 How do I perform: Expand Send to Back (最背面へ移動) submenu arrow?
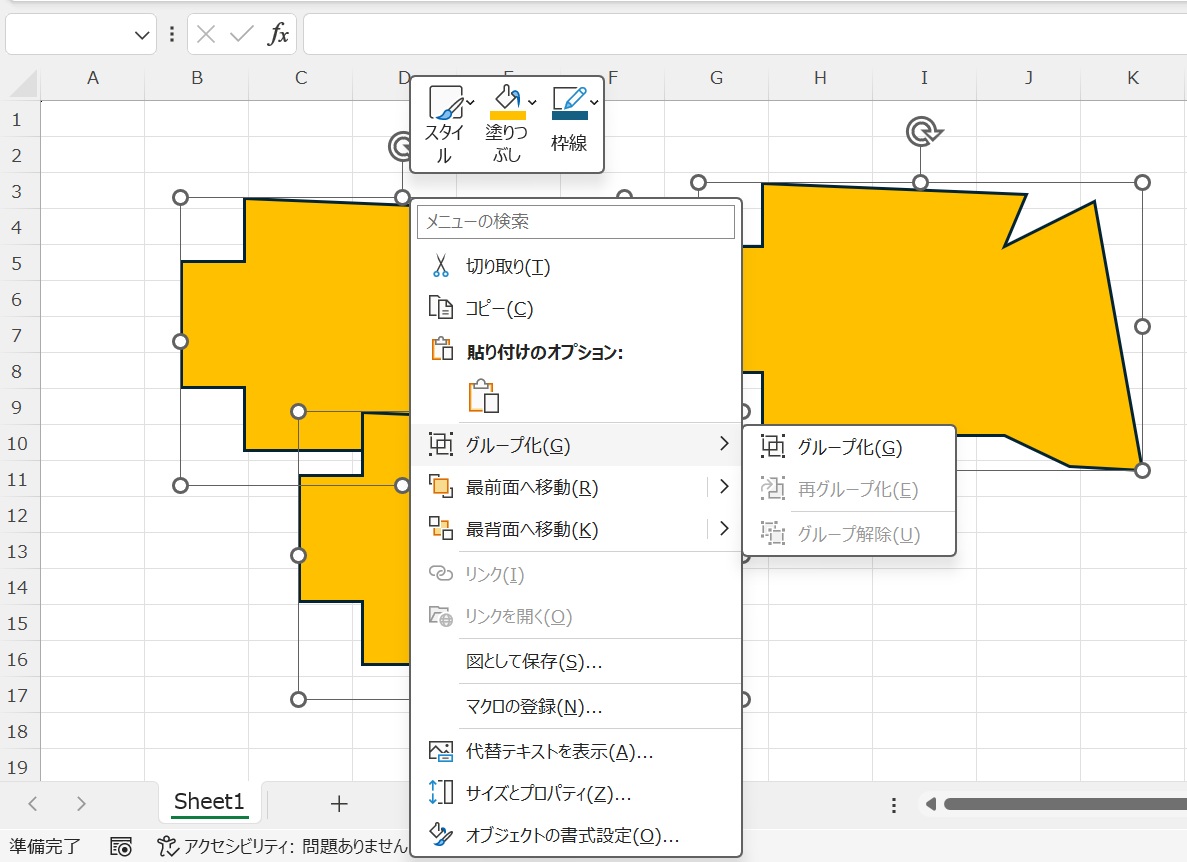coord(724,529)
